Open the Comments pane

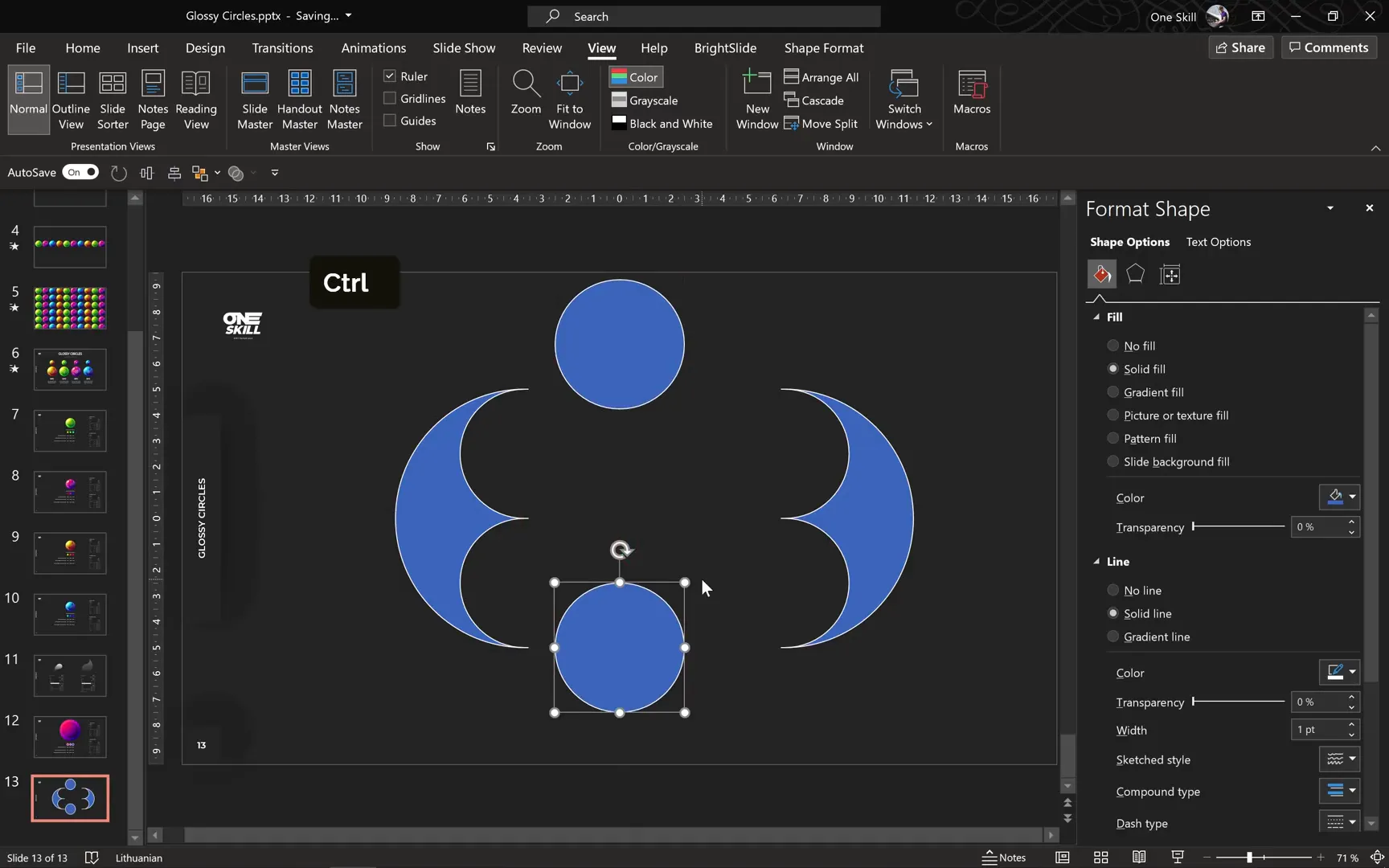1329,47
